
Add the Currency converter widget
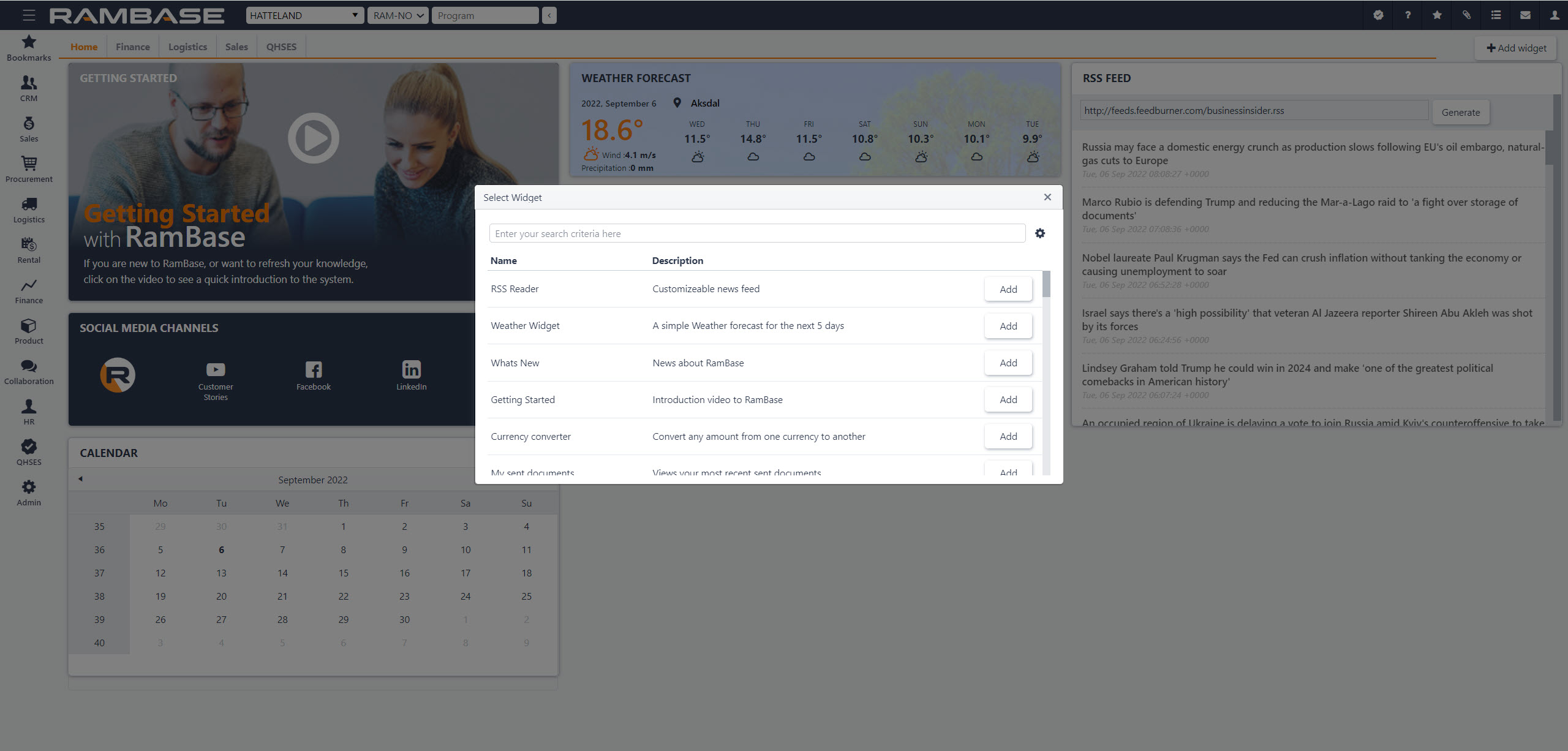coord(1008,436)
